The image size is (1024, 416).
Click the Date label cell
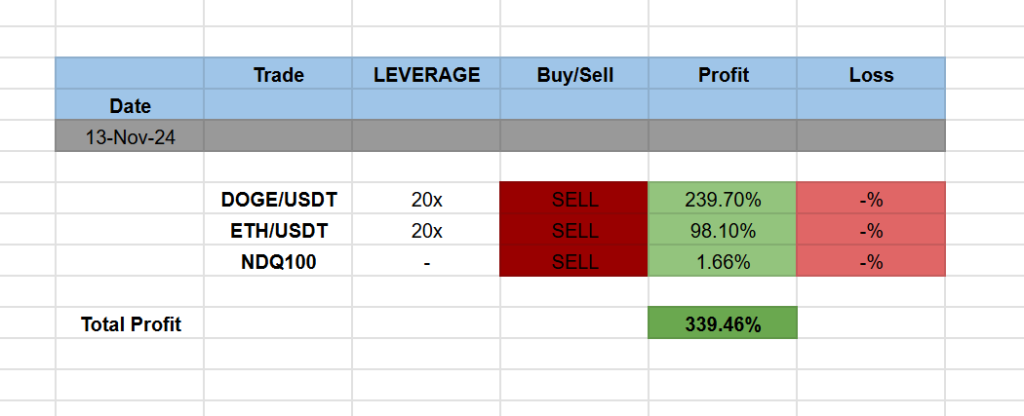130,105
